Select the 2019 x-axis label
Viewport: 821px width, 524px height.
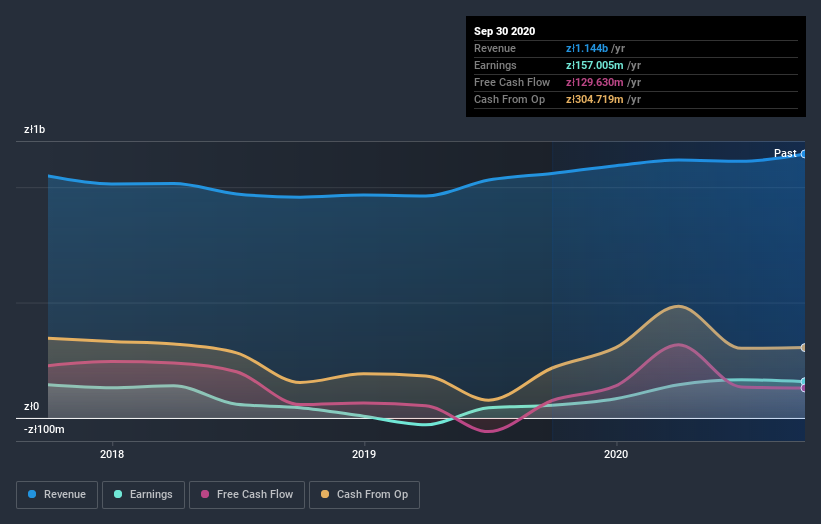pyautogui.click(x=364, y=454)
